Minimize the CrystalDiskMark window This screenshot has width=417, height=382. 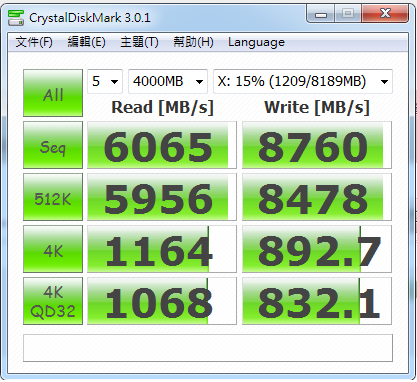[x=321, y=14]
